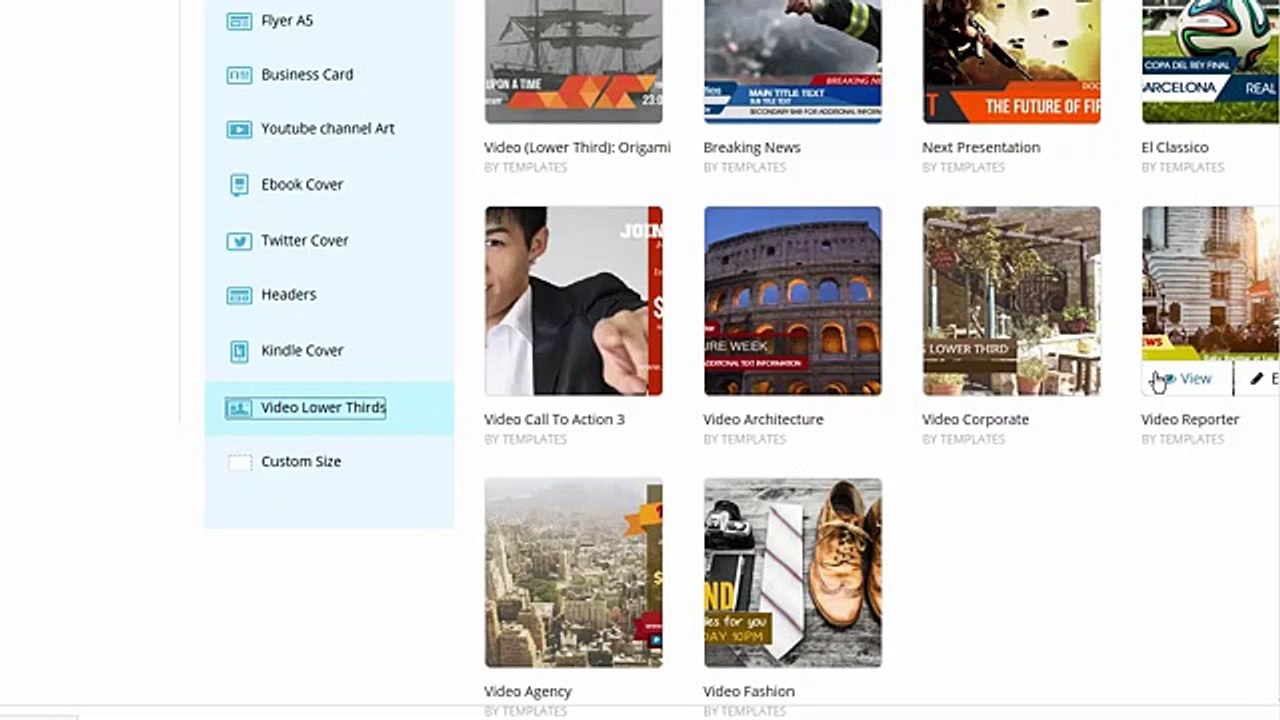The image size is (1280, 720).
Task: Click the View button on Video Reporter
Action: coord(1187,379)
